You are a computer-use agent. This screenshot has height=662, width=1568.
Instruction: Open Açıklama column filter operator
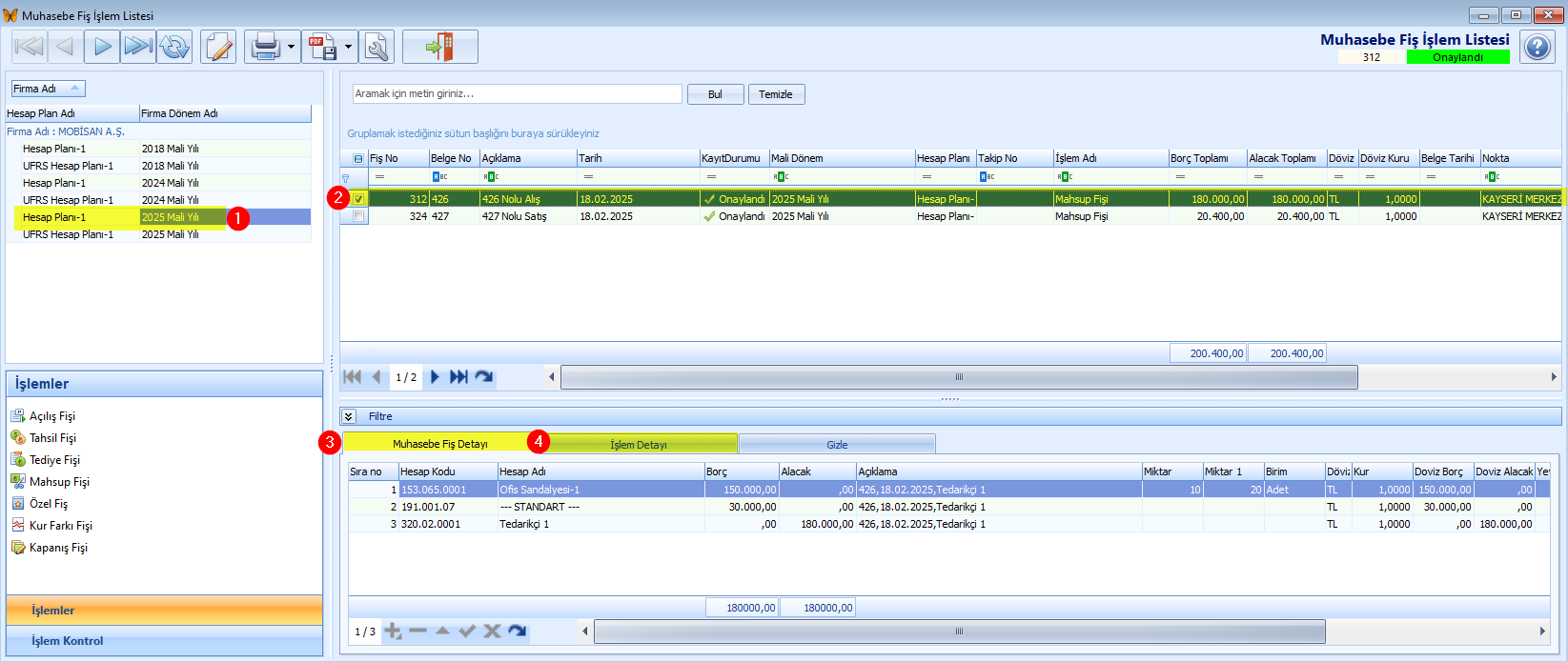click(491, 177)
